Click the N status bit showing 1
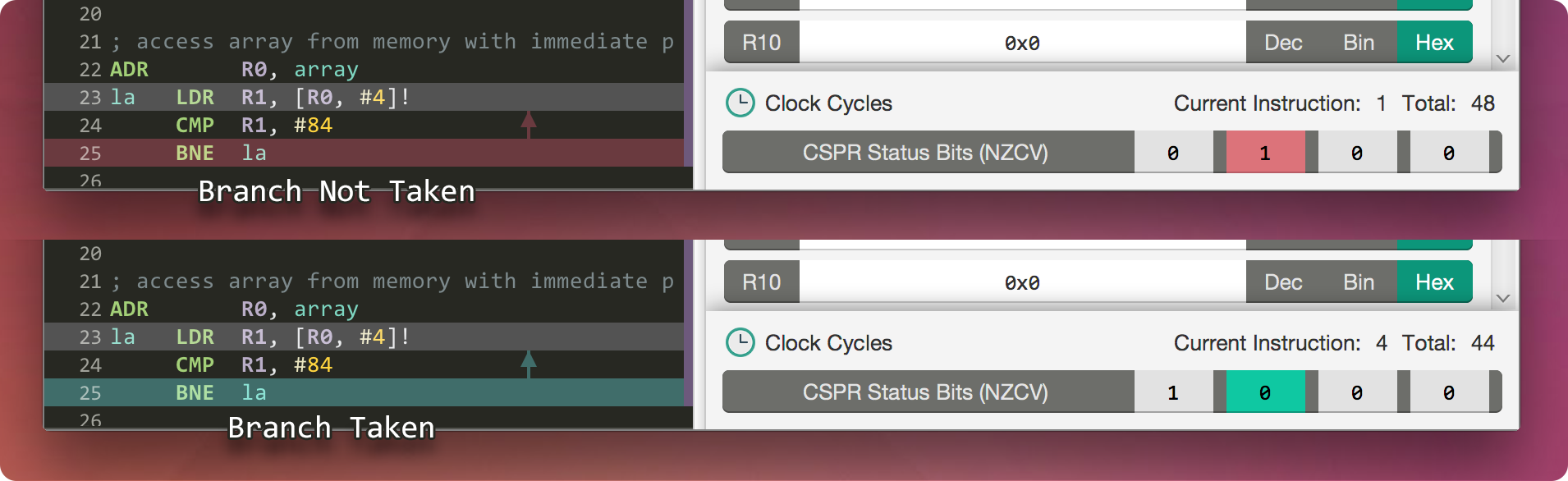1568x481 pixels. click(1173, 392)
